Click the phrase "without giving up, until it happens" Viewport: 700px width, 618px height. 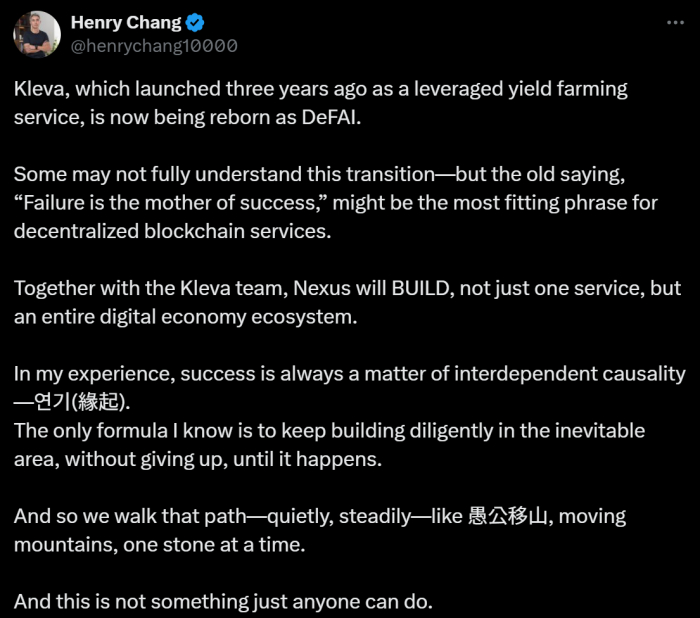point(223,459)
